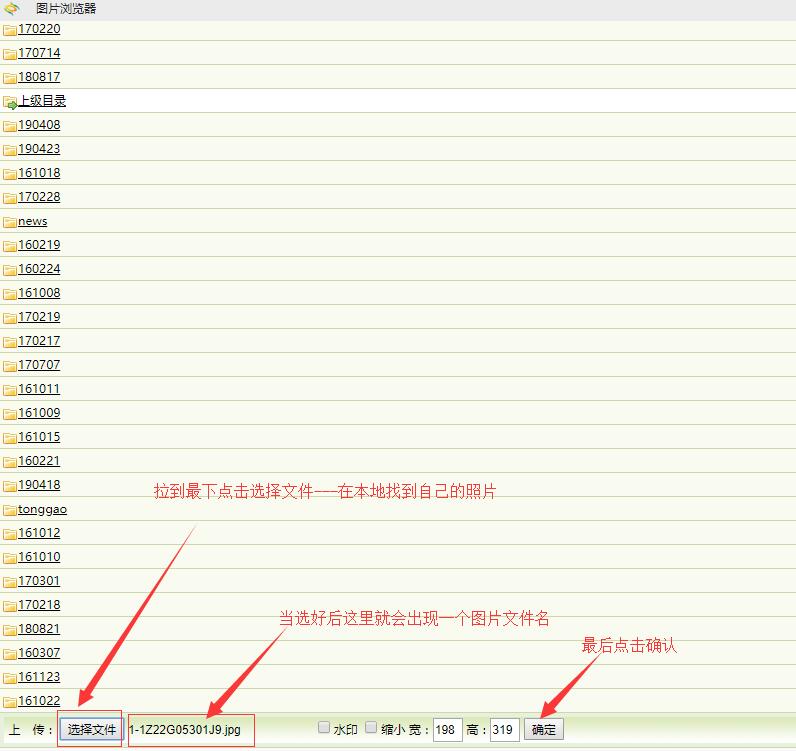Toggle the 缩小 shrink checkbox
Image resolution: width=796 pixels, height=751 pixels.
pyautogui.click(x=371, y=728)
